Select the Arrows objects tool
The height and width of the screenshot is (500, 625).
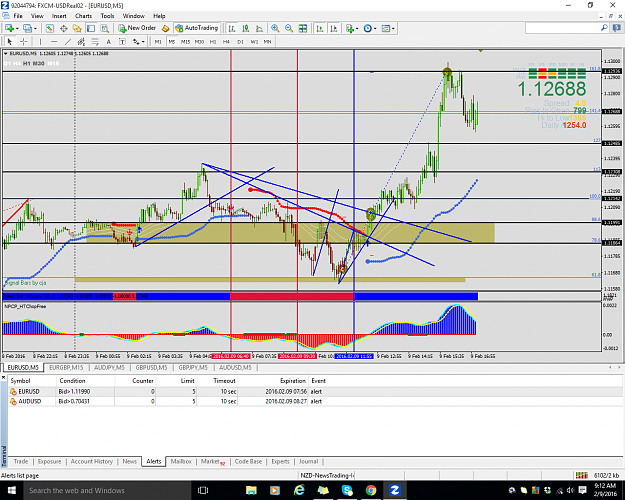point(136,41)
